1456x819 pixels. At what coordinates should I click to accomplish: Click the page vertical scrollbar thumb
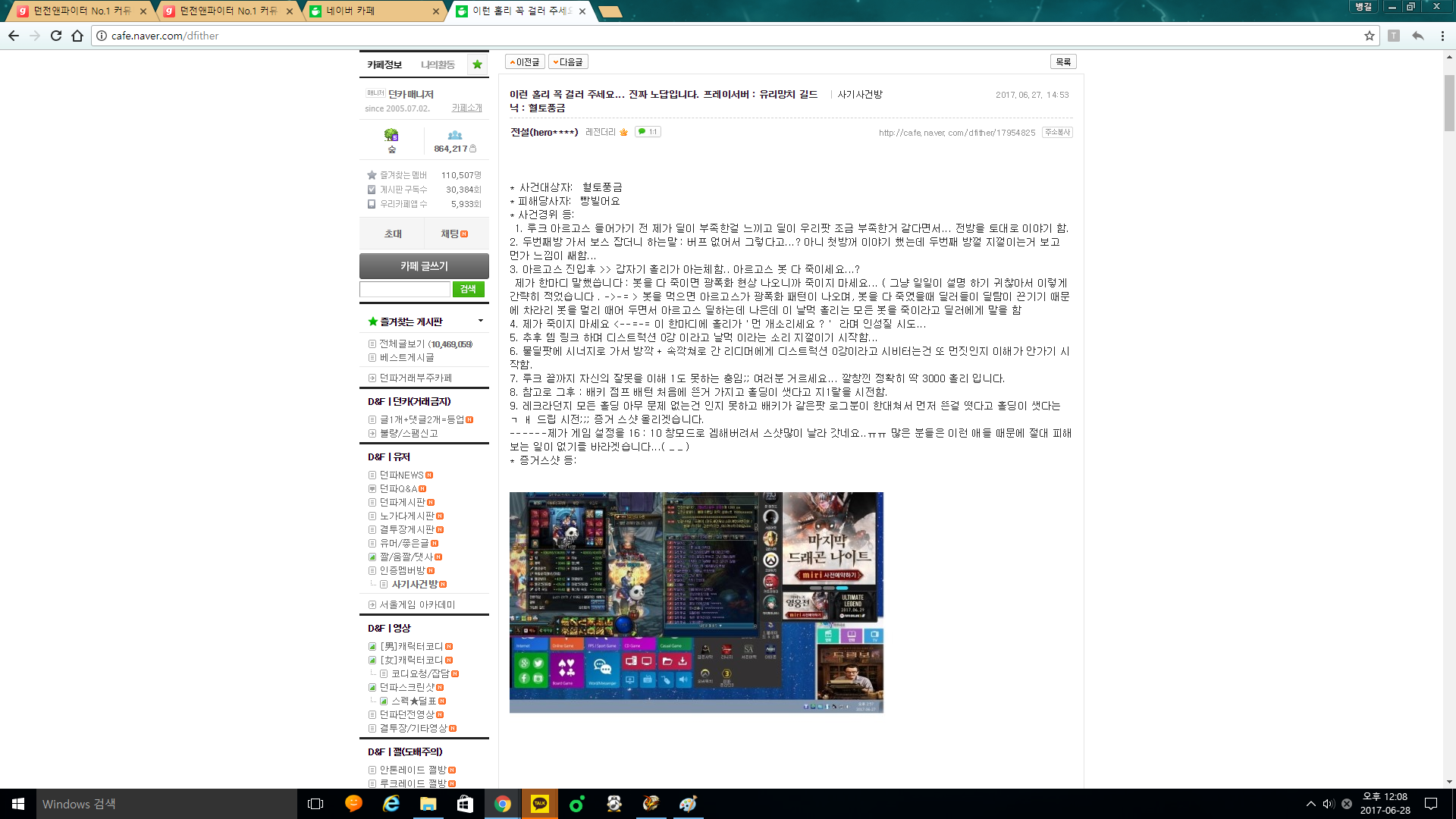[1449, 102]
